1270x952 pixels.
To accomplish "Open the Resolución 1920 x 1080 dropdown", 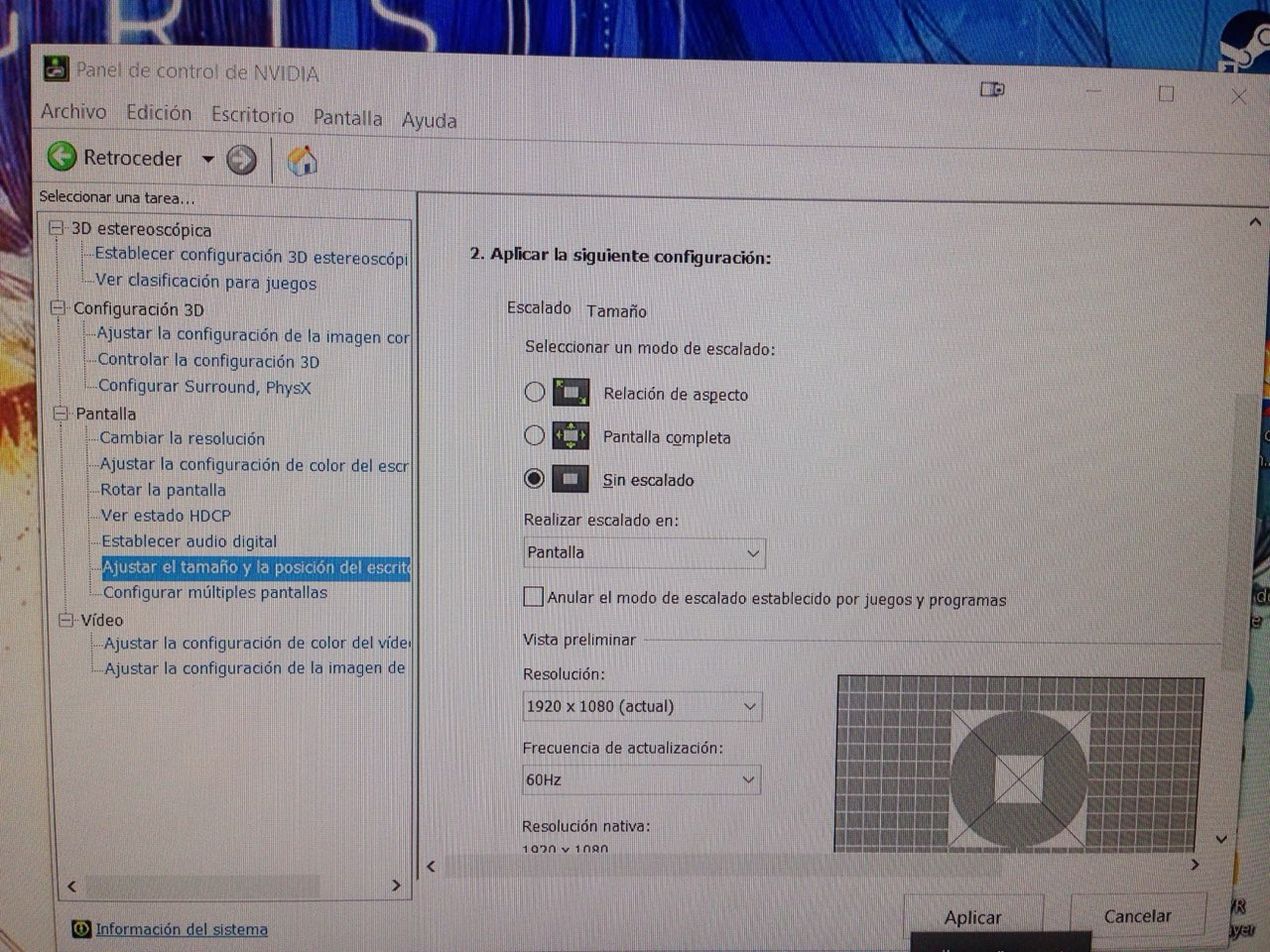I will pyautogui.click(x=642, y=706).
